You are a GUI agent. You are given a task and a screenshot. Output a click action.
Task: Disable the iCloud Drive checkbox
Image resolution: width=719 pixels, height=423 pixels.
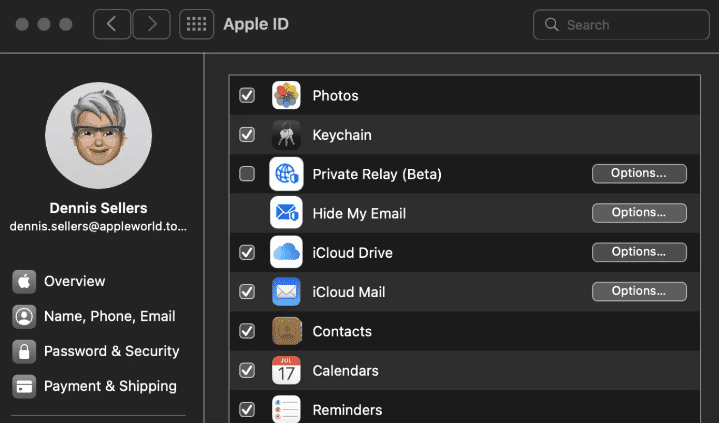click(247, 252)
